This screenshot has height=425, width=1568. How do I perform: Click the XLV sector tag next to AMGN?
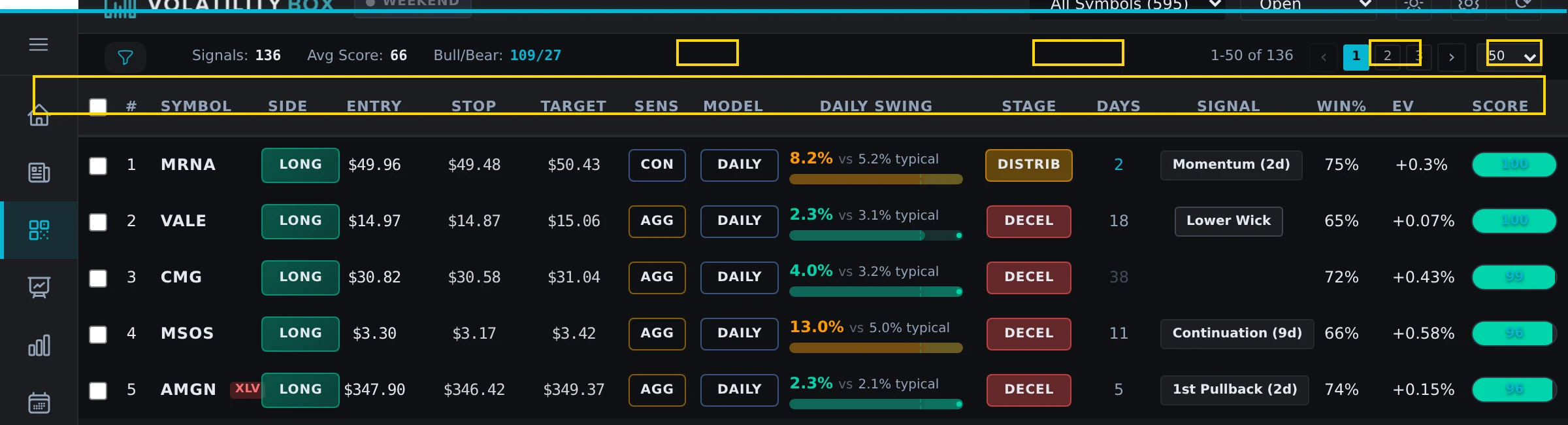coord(246,389)
